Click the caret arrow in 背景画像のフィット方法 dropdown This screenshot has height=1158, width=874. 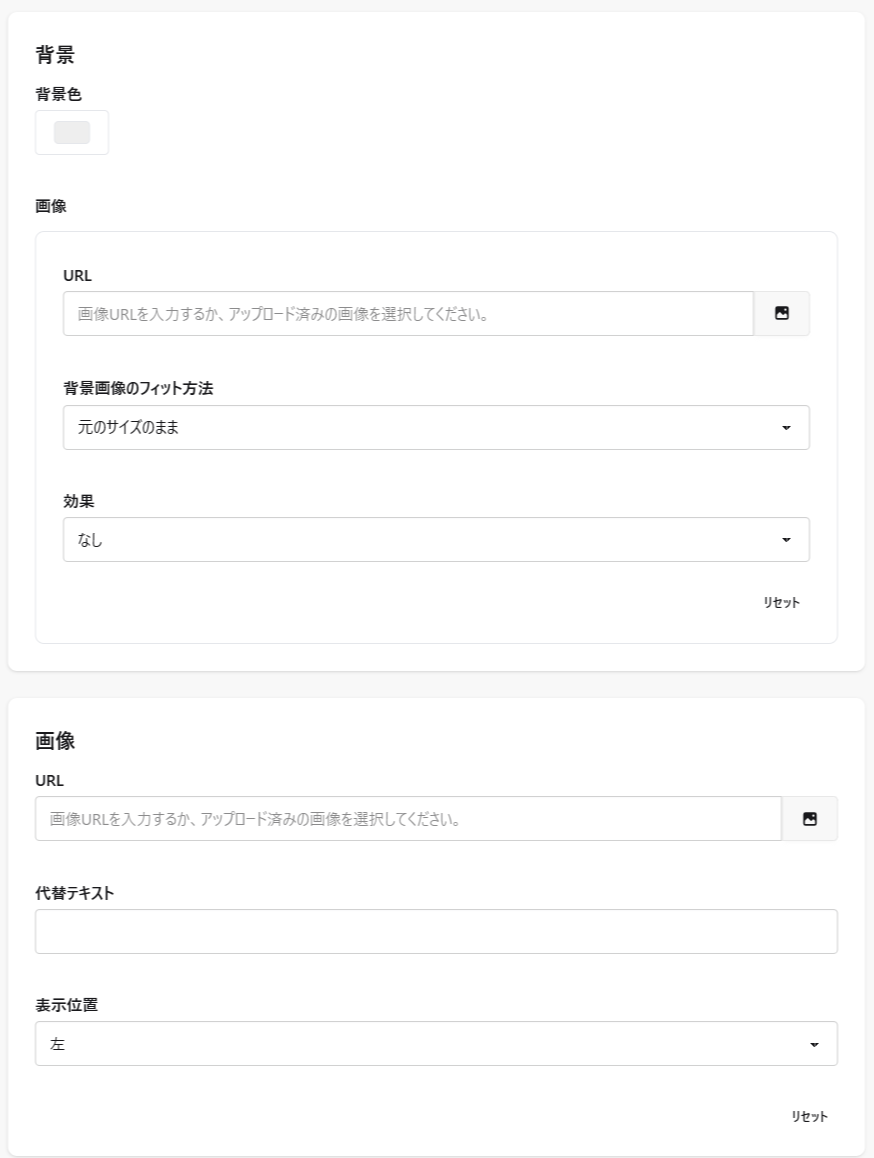(x=785, y=428)
